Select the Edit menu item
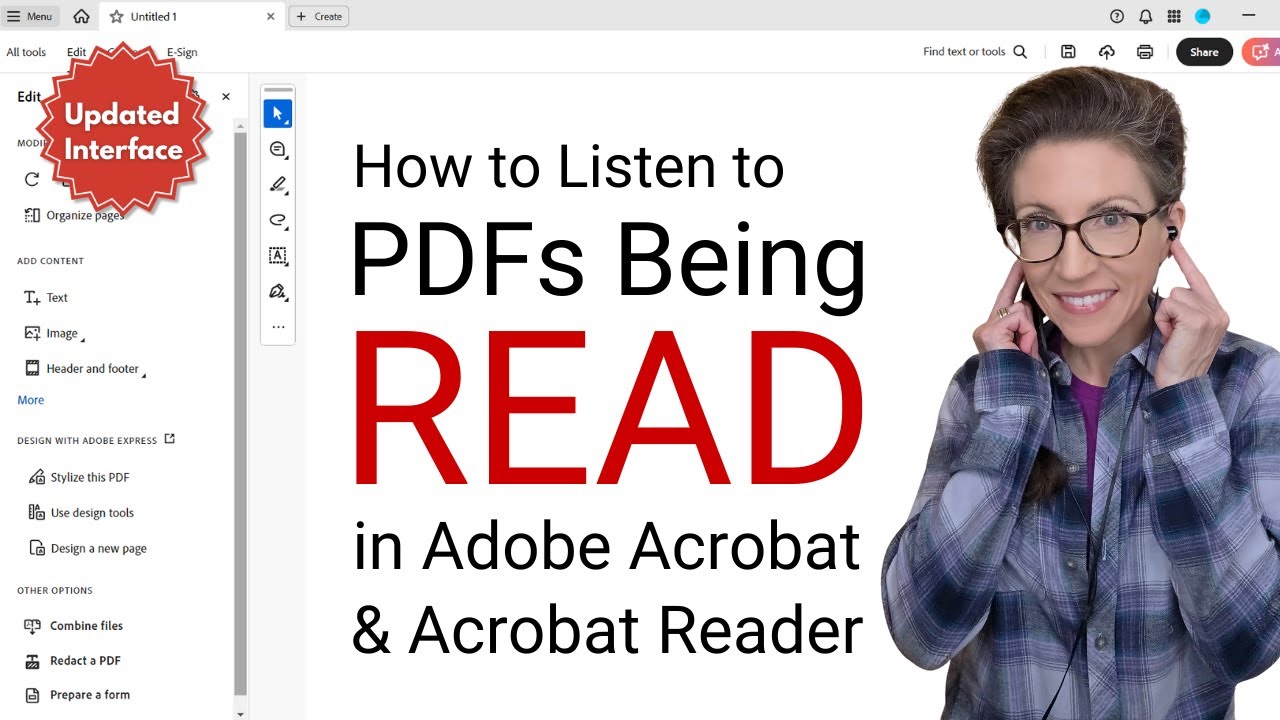This screenshot has width=1280, height=720. coord(76,52)
